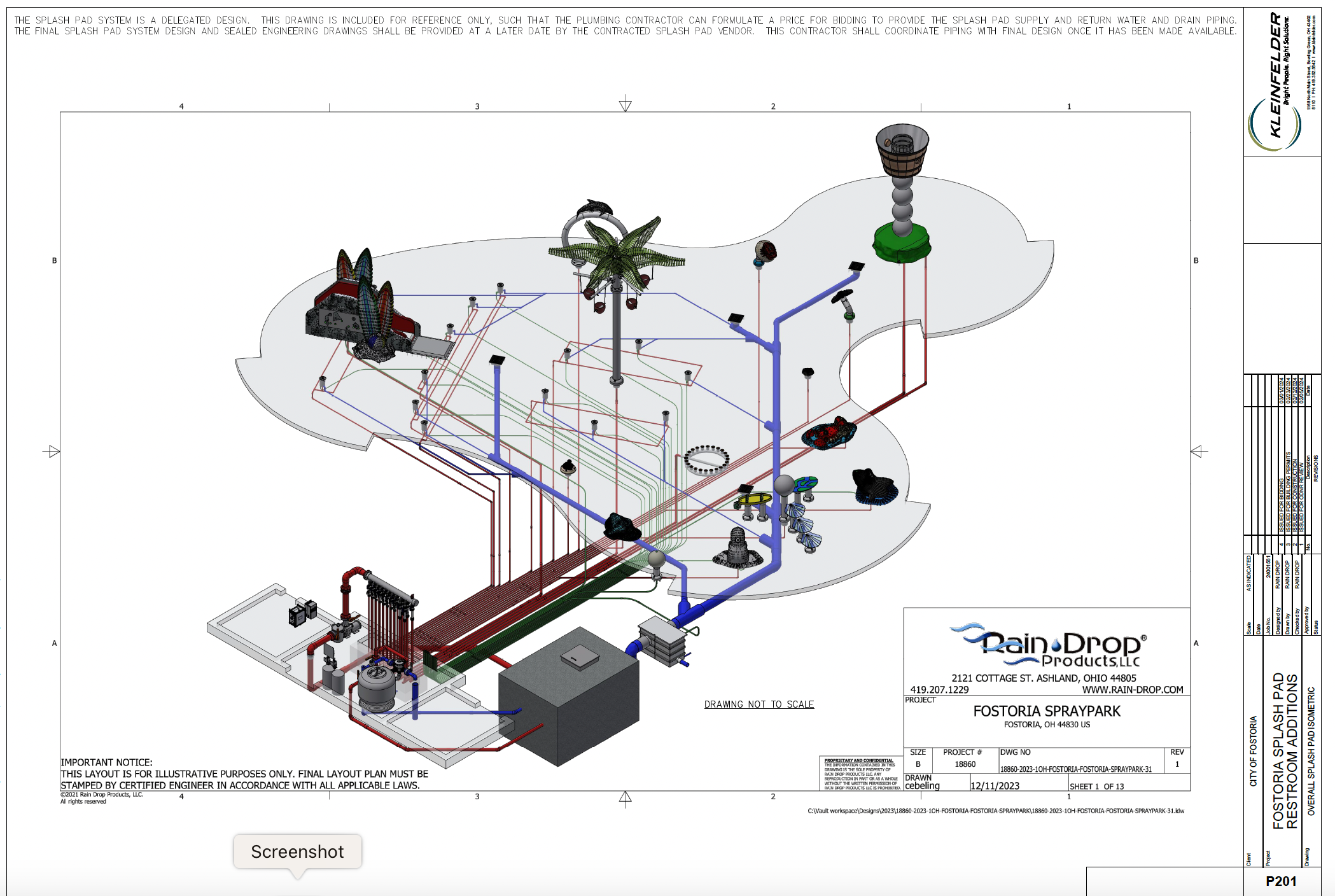Click the Screenshot tooltip label

point(297,851)
